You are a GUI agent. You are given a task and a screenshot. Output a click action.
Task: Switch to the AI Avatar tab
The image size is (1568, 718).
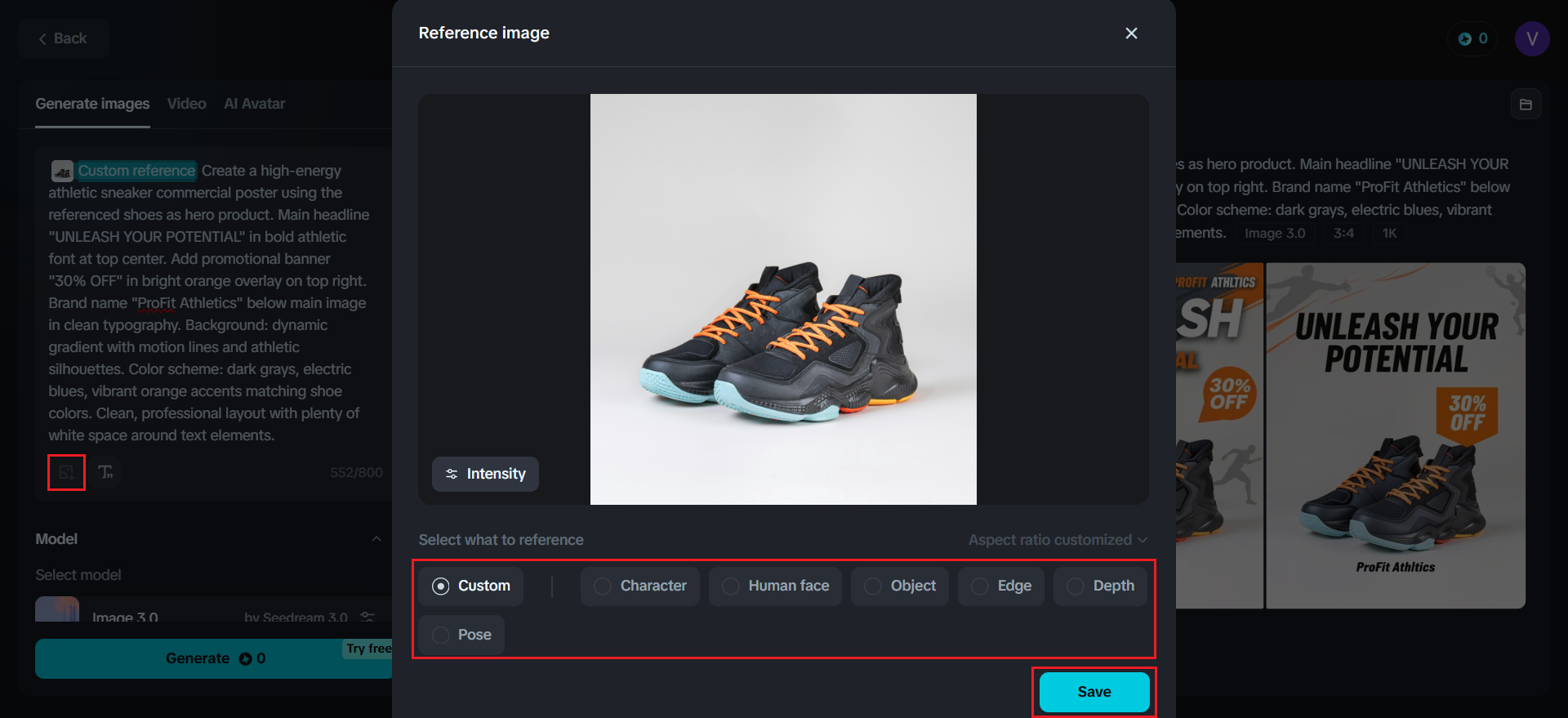pyautogui.click(x=254, y=104)
